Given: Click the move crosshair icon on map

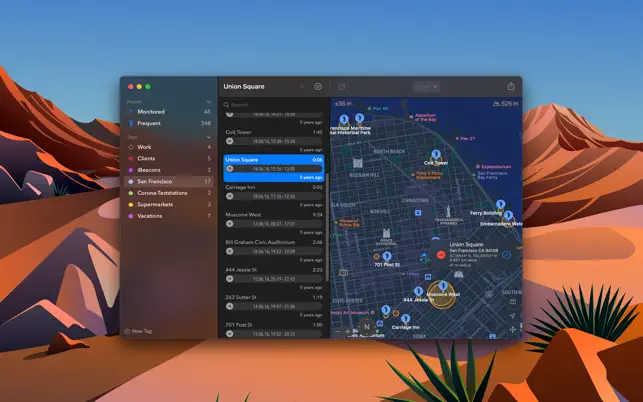Looking at the screenshot, I should pyautogui.click(x=513, y=329).
